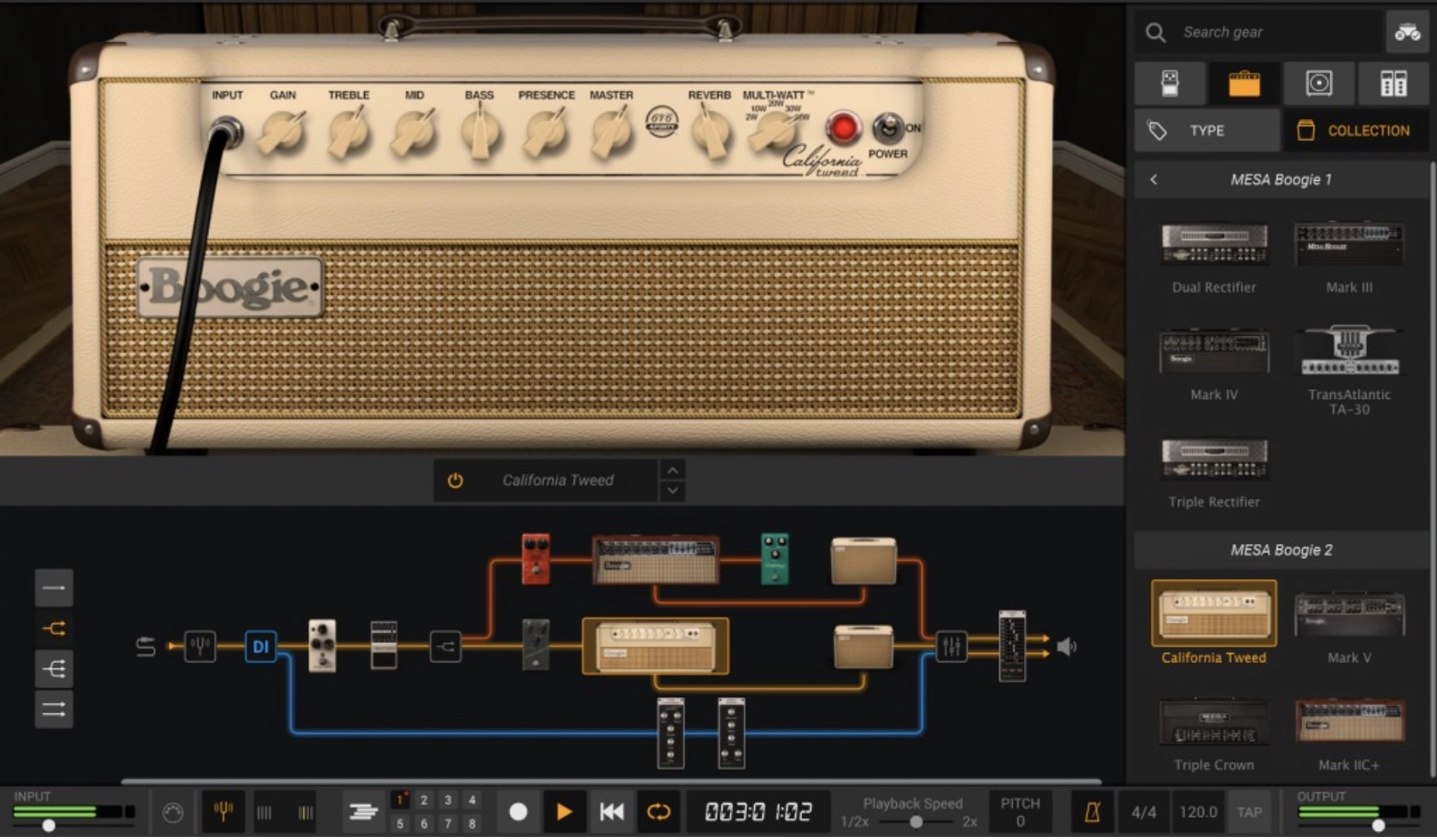This screenshot has width=1437, height=840.
Task: Select next gear with down chevron
Action: pyautogui.click(x=672, y=491)
